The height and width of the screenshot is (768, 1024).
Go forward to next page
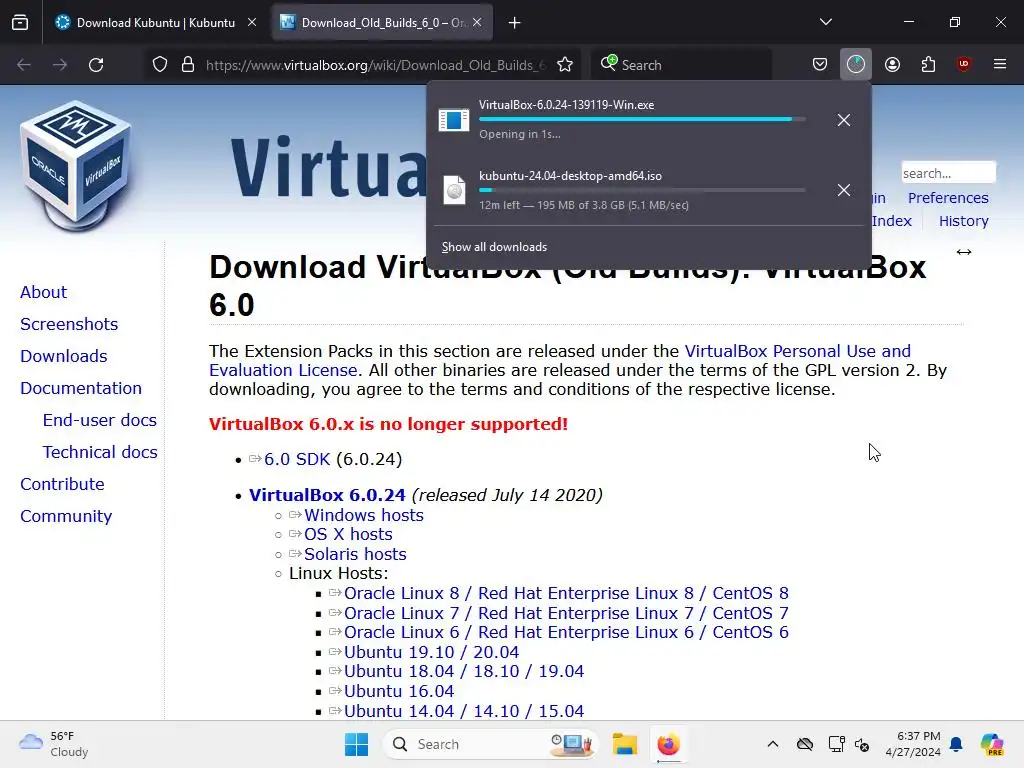[x=60, y=65]
